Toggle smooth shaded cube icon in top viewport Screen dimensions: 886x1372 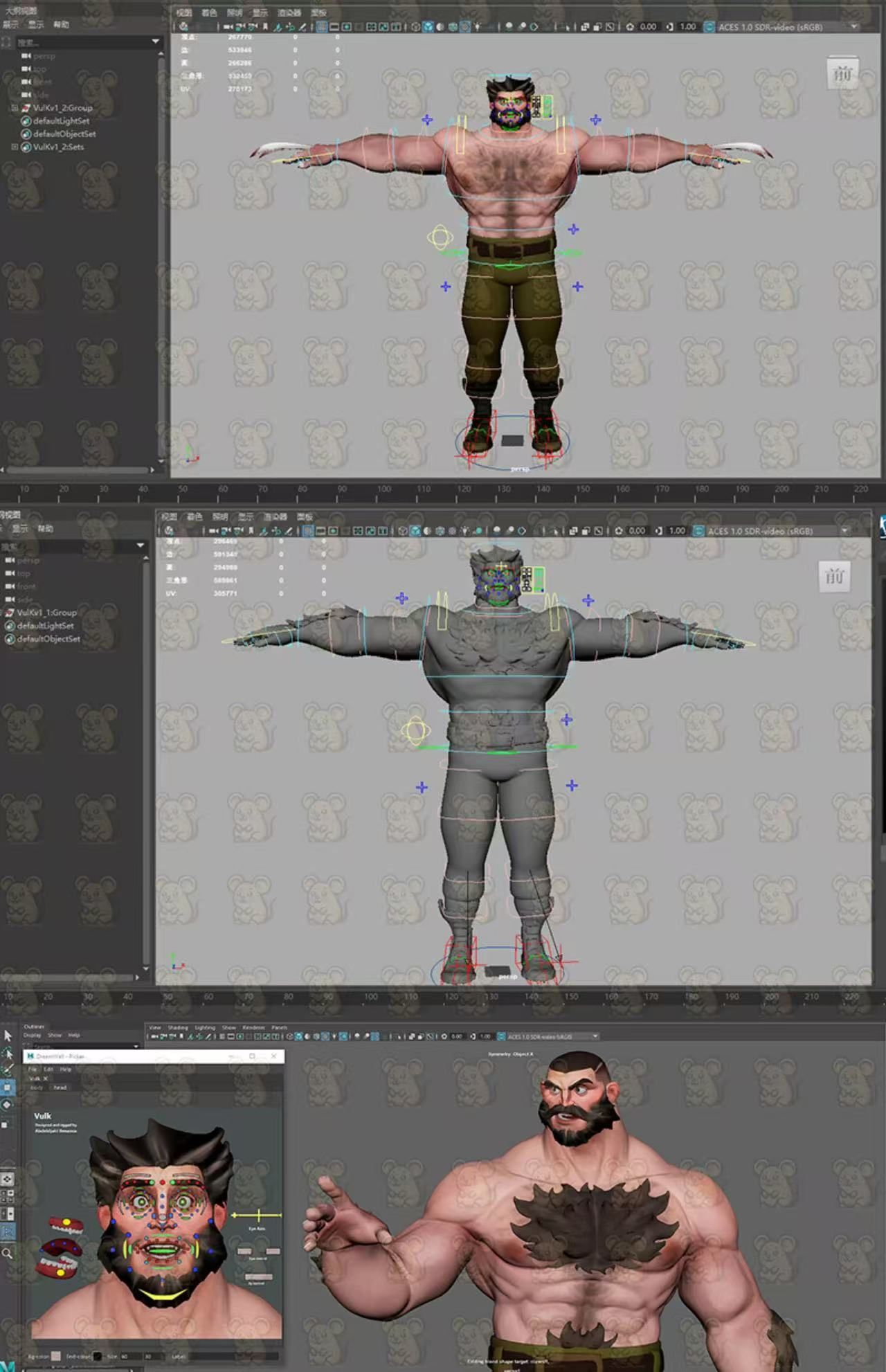pyautogui.click(x=428, y=27)
